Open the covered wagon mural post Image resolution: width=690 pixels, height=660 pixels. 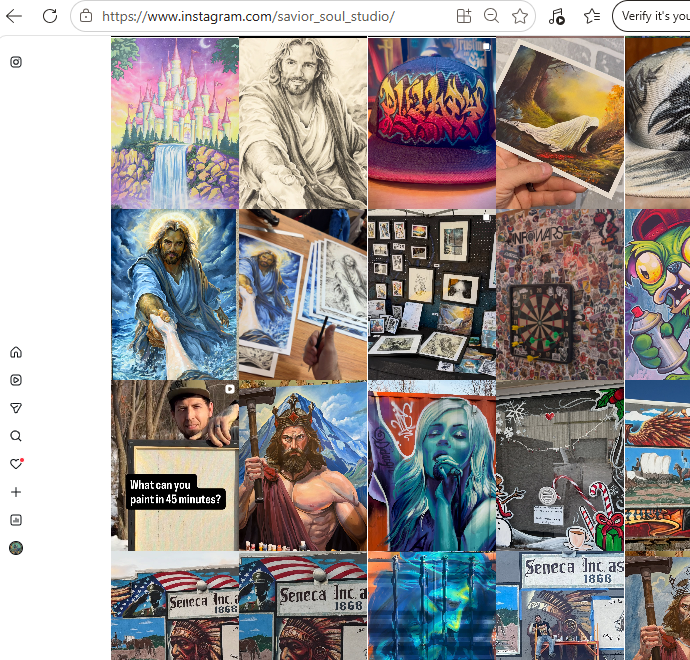(x=657, y=466)
